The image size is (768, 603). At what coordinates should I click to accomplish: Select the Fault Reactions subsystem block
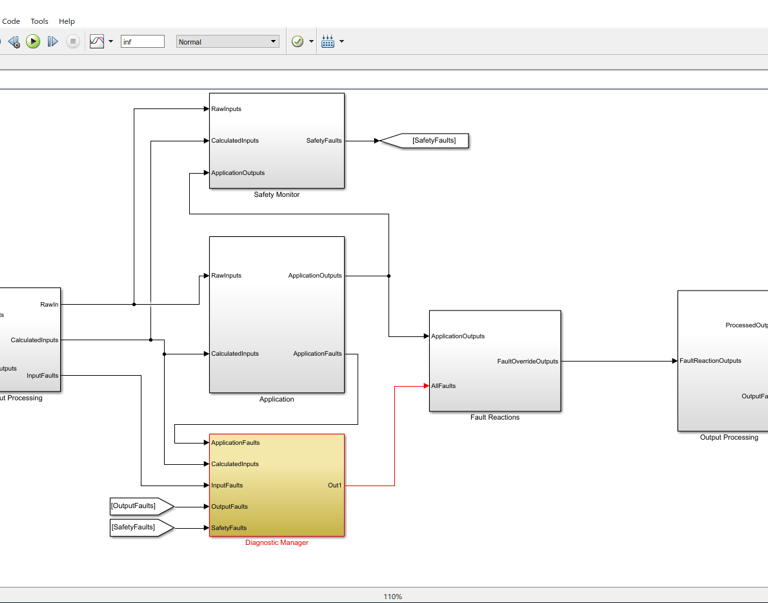[495, 361]
